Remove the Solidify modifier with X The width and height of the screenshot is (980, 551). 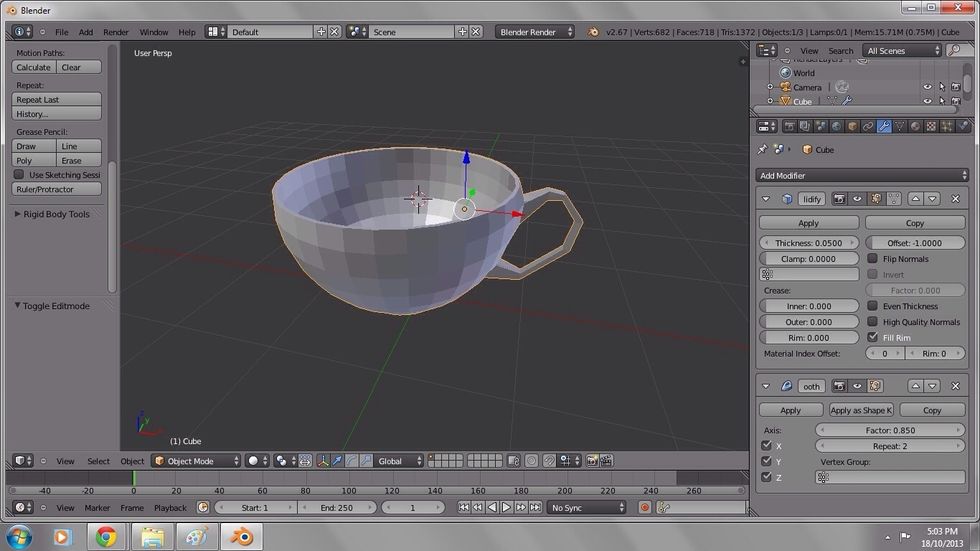(955, 199)
